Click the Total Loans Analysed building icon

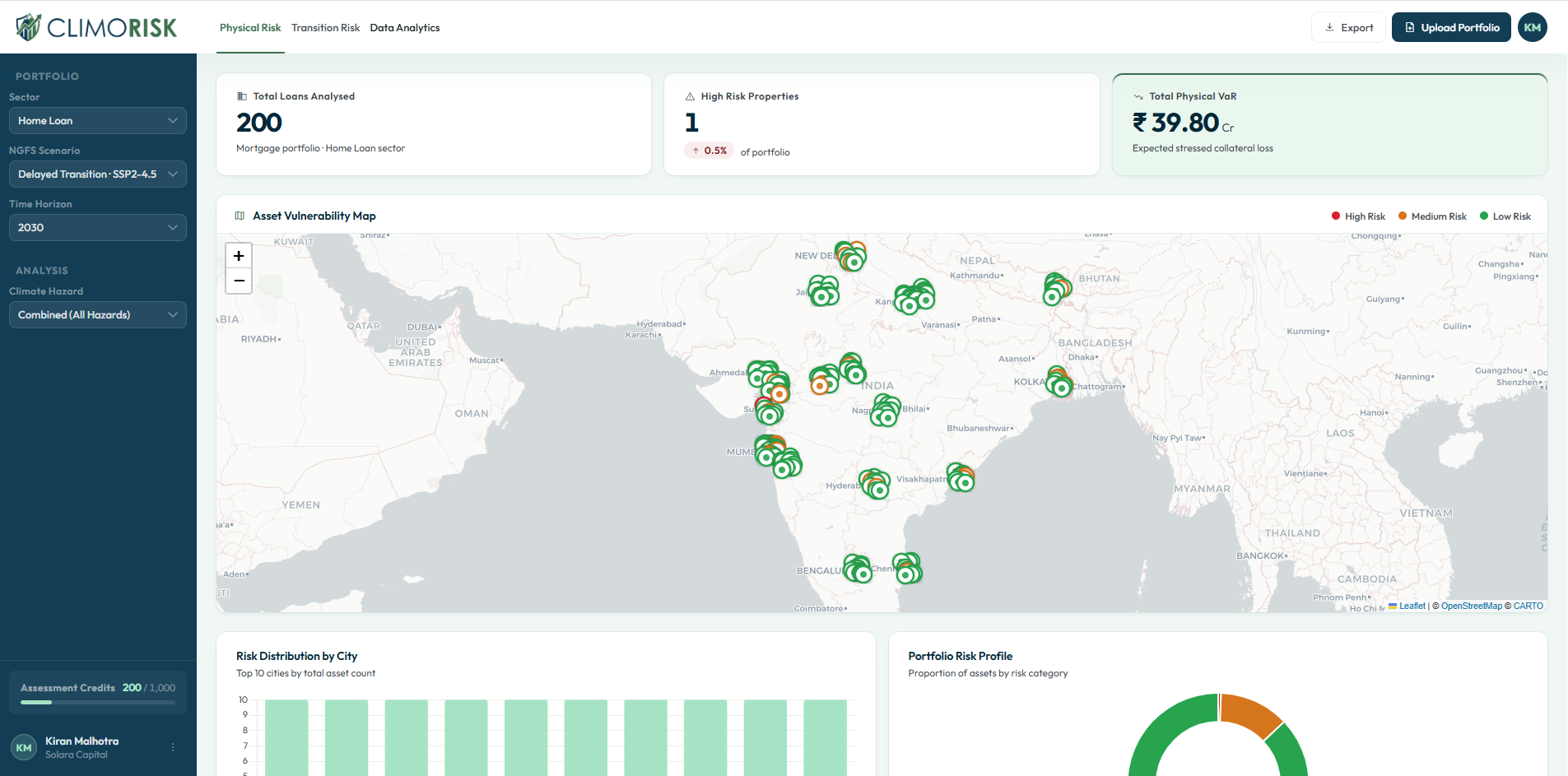[242, 96]
